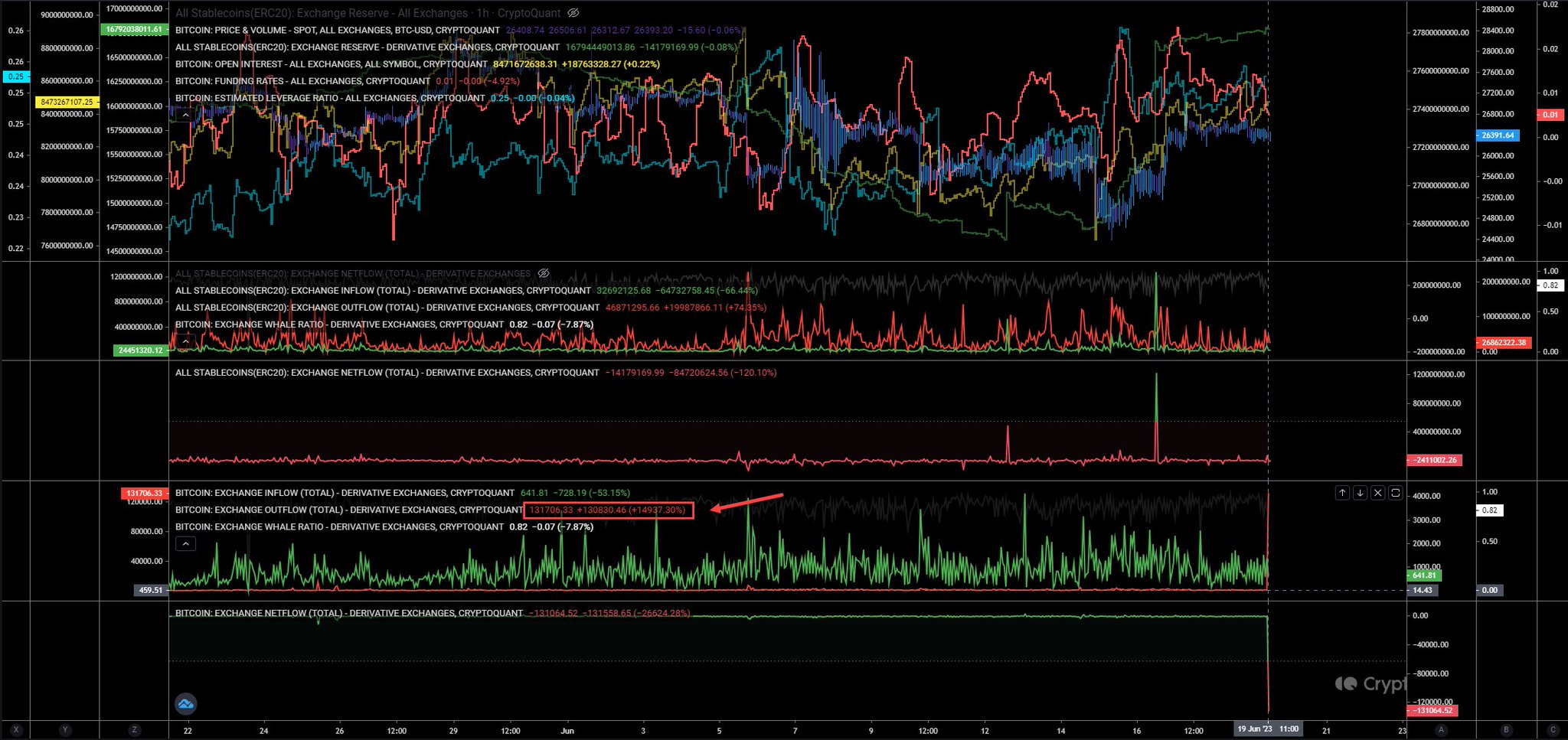Image resolution: width=1568 pixels, height=740 pixels.
Task: Click the Z scale badge
Action: tap(134, 730)
